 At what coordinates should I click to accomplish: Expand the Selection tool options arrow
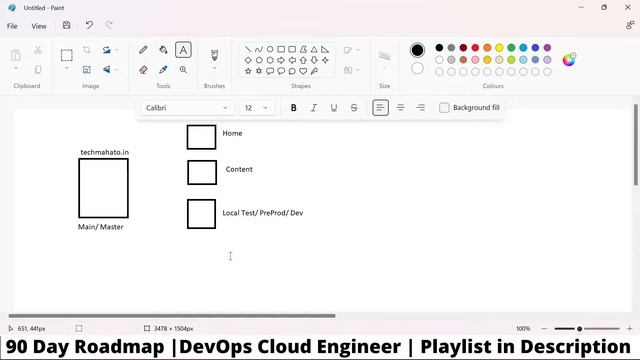click(67, 68)
